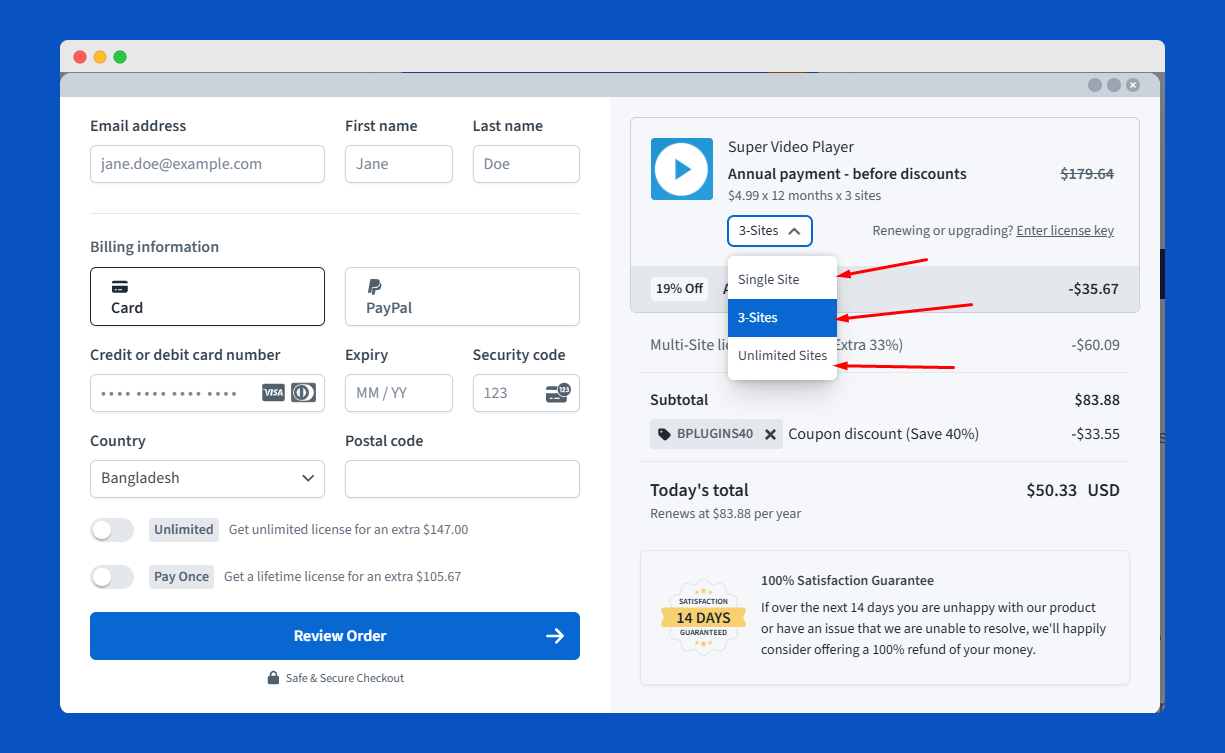Click the Visa icon on the card field
1225x753 pixels.
272,393
